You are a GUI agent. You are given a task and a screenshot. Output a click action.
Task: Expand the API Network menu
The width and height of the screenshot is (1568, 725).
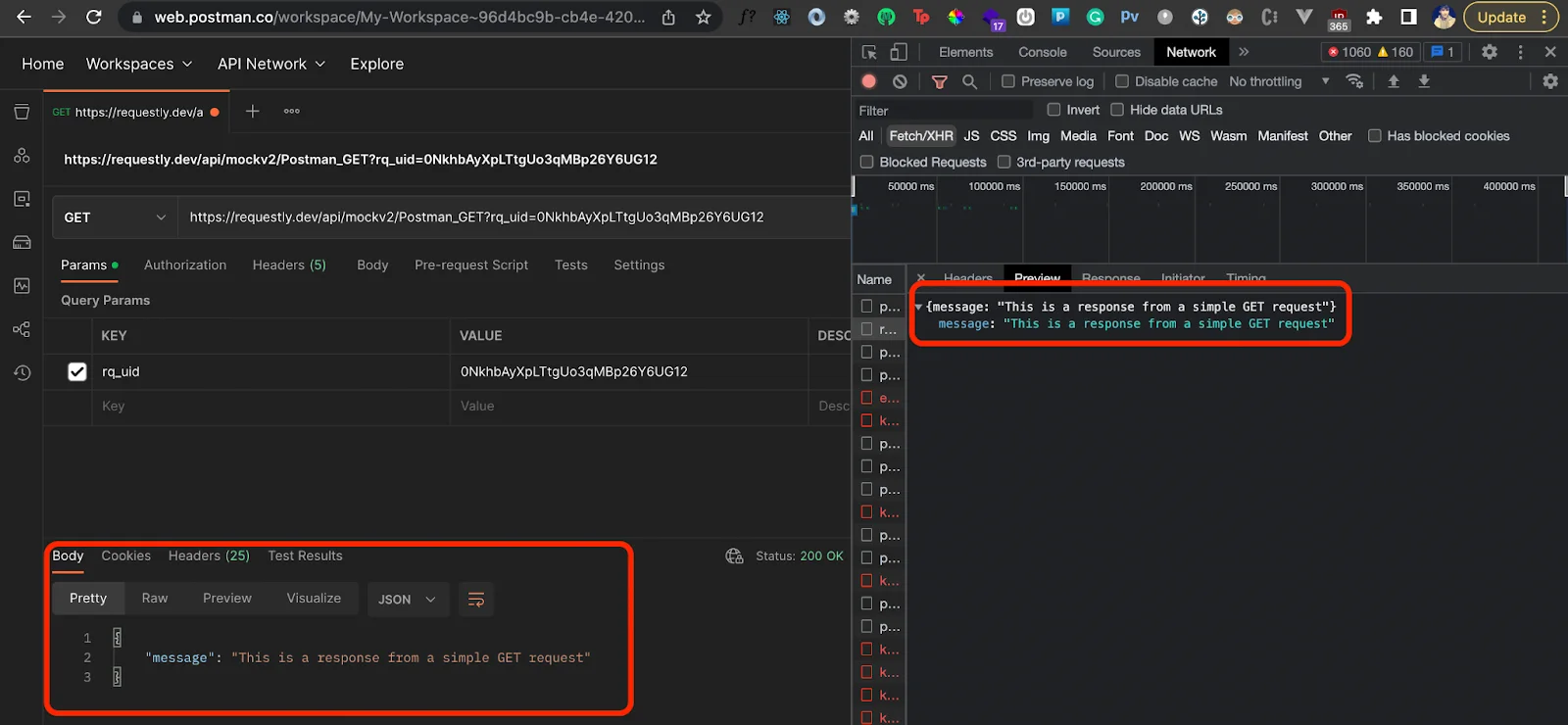click(271, 64)
